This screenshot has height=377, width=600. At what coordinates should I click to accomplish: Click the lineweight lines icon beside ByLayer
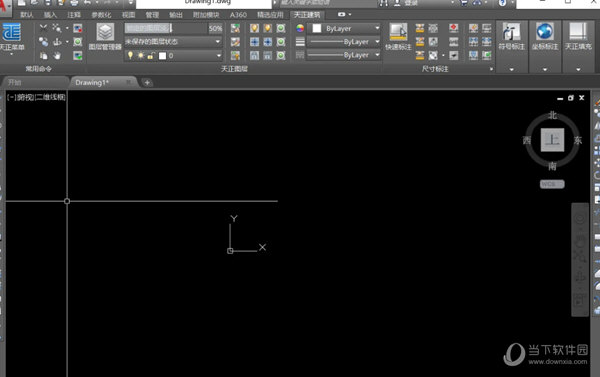click(300, 42)
